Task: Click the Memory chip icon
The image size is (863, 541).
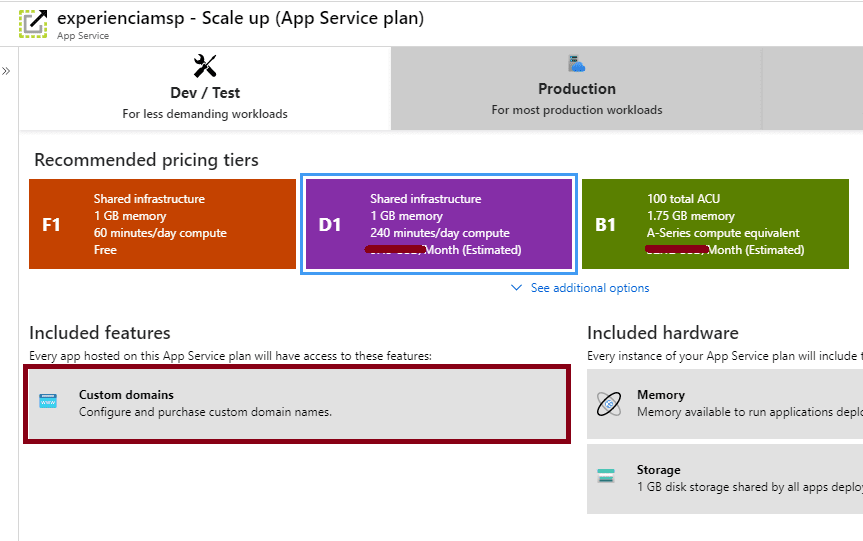Action: click(x=609, y=404)
